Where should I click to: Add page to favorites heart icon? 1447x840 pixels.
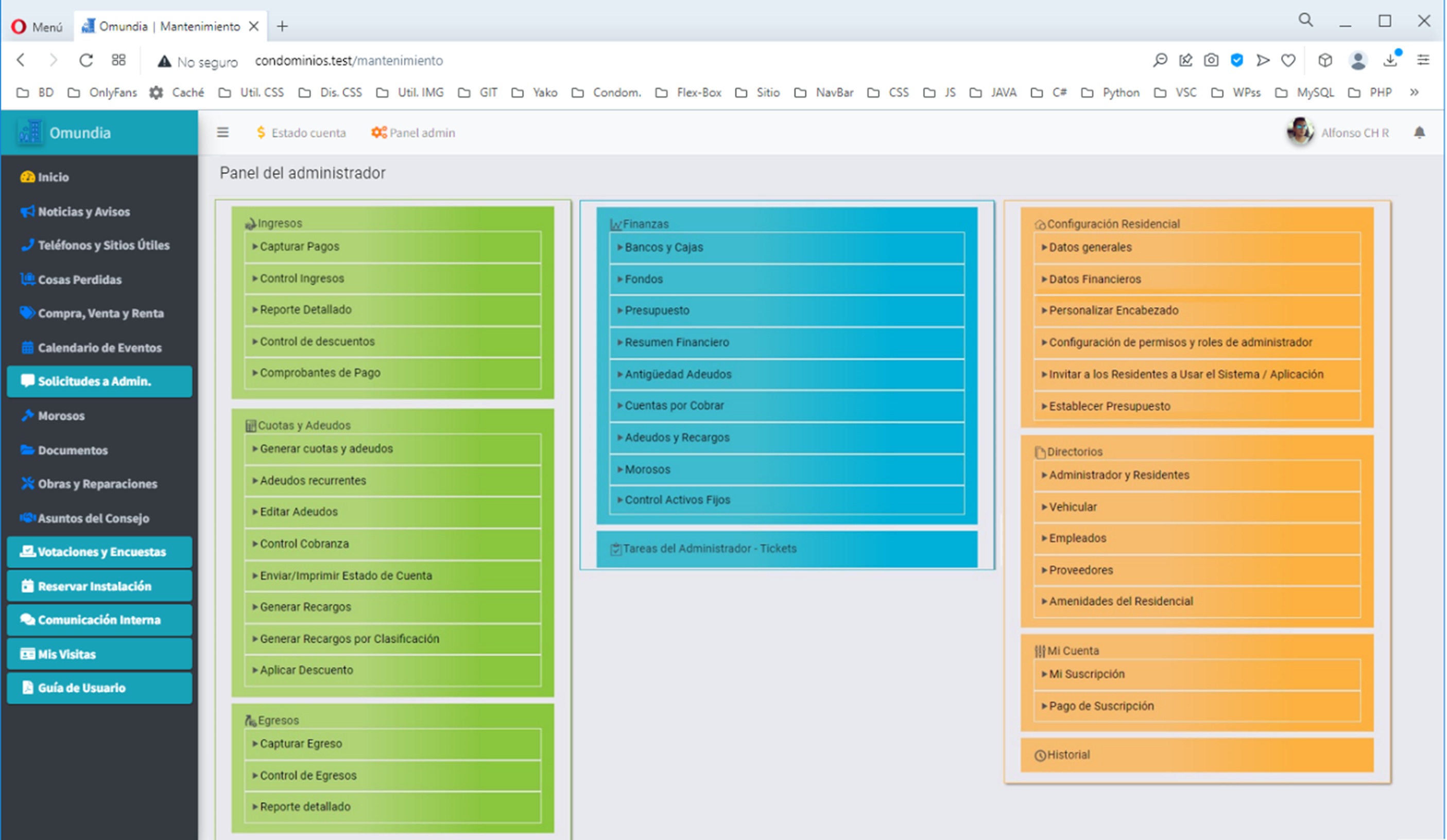pyautogui.click(x=1288, y=60)
